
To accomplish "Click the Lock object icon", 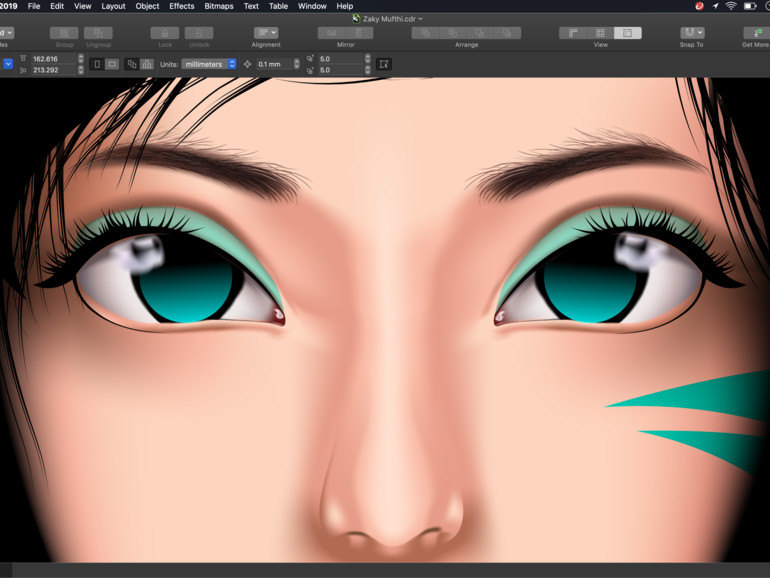I will (x=165, y=33).
